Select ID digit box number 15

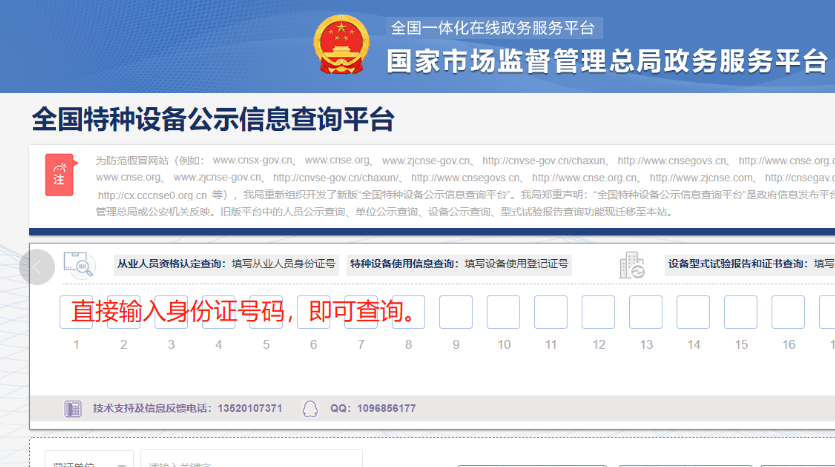pyautogui.click(x=741, y=312)
